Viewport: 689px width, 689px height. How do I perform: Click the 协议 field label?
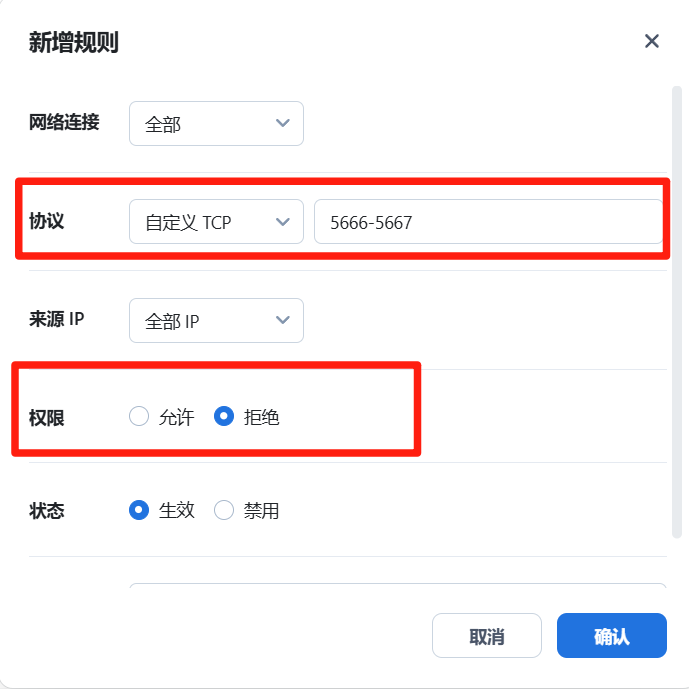click(47, 221)
